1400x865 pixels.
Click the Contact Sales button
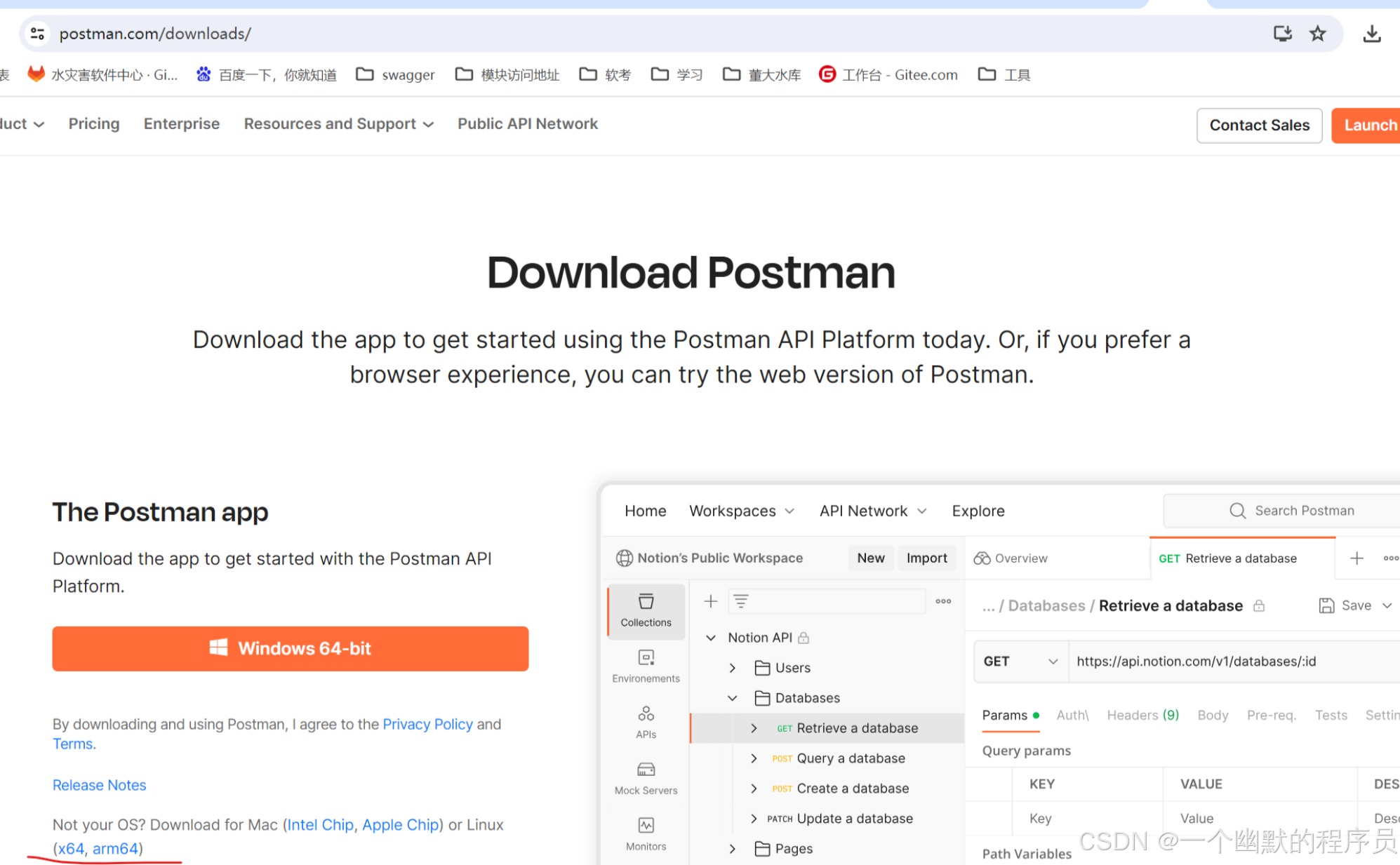[1259, 126]
